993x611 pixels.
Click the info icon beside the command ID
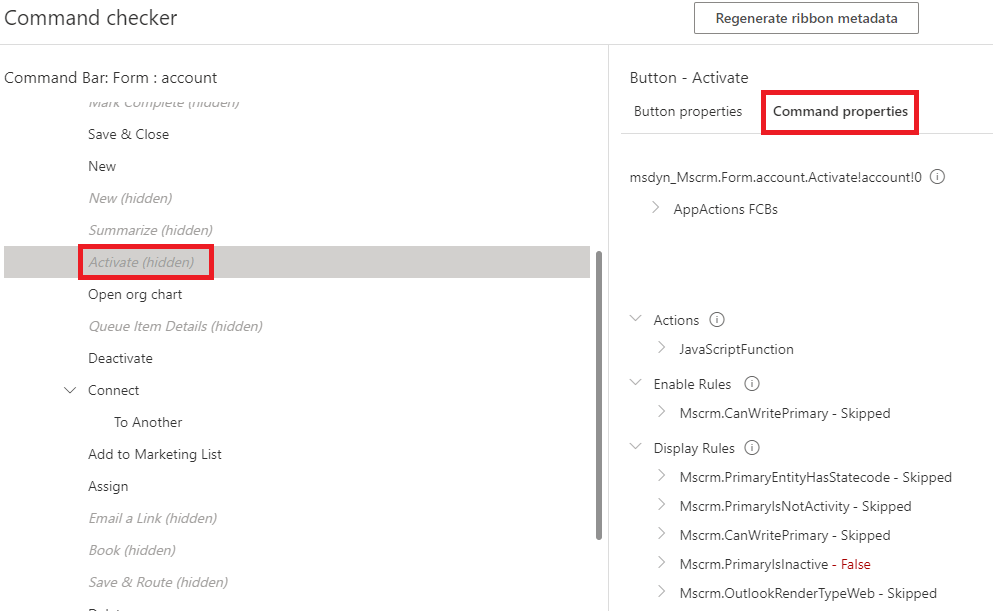pyautogui.click(x=938, y=177)
